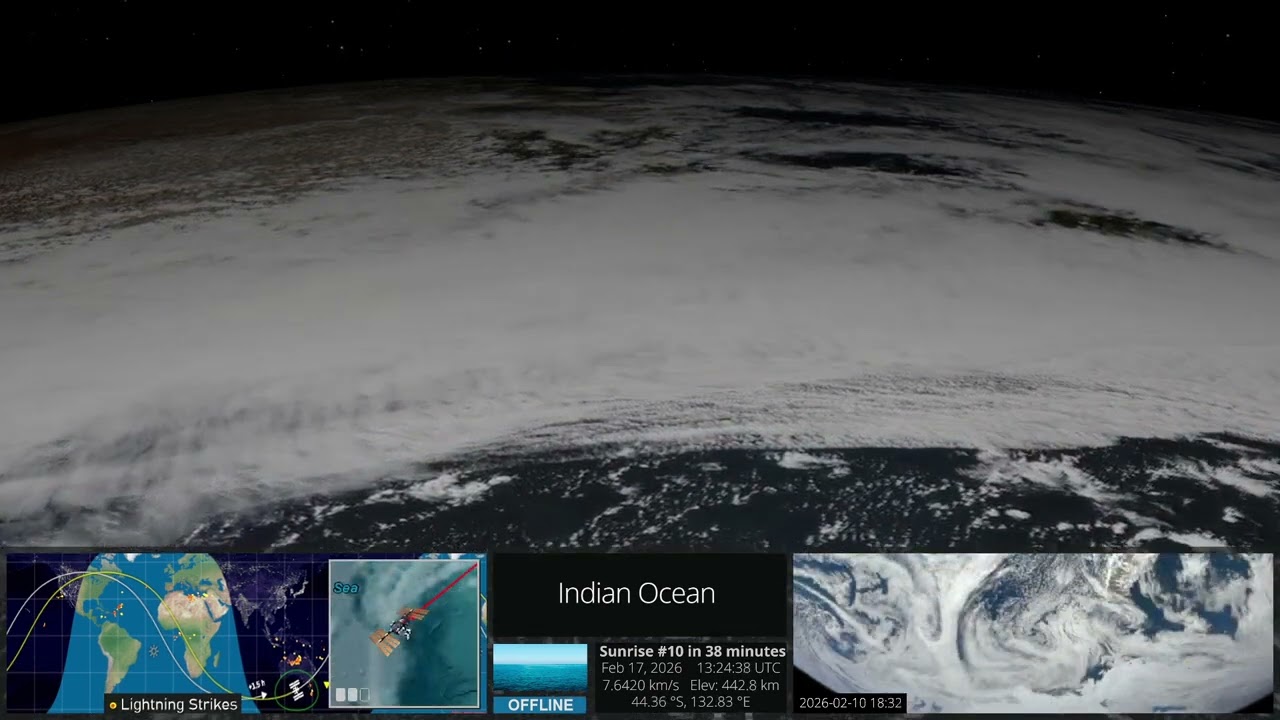Click the OFFLINE status badge
Screen dimensions: 1280x720
click(540, 705)
